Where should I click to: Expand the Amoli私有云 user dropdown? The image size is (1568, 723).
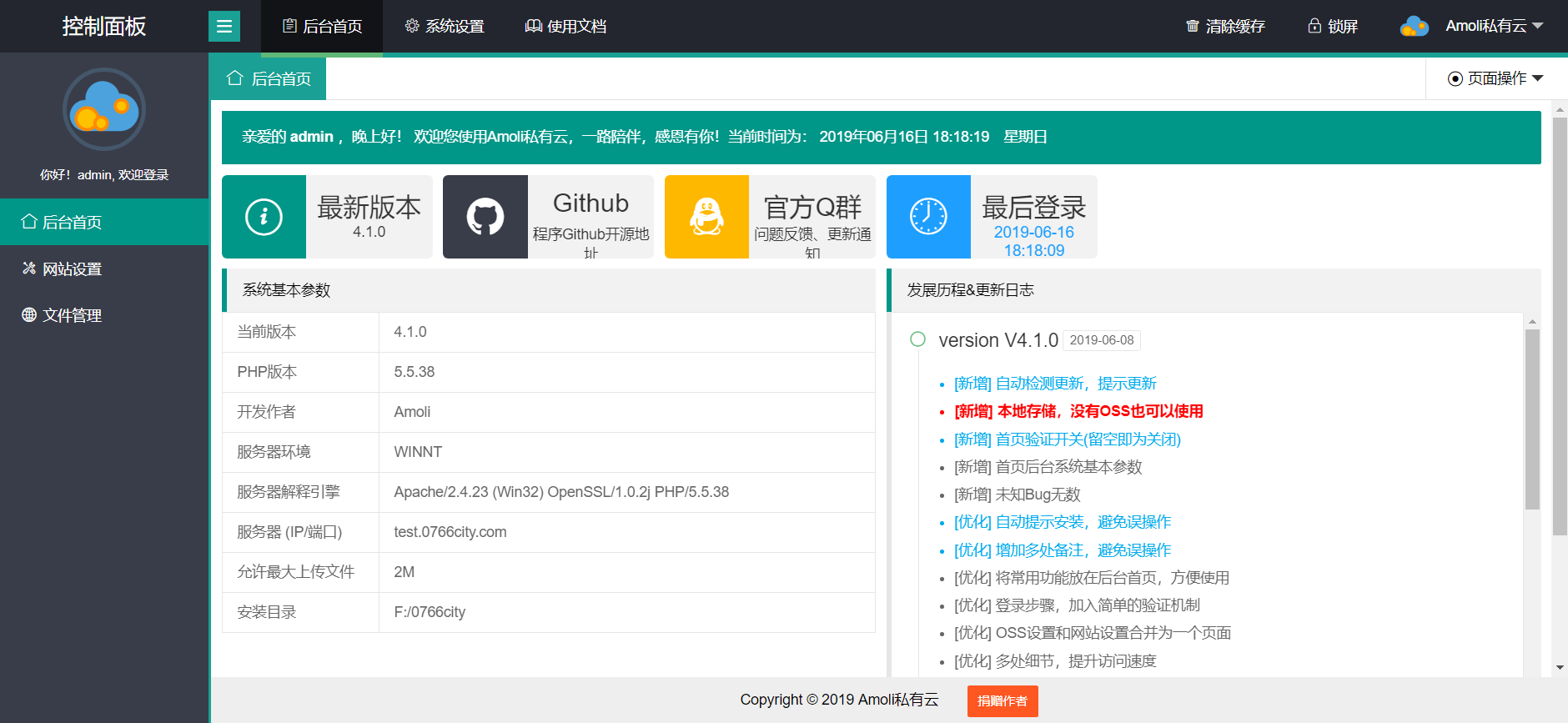tap(1494, 27)
